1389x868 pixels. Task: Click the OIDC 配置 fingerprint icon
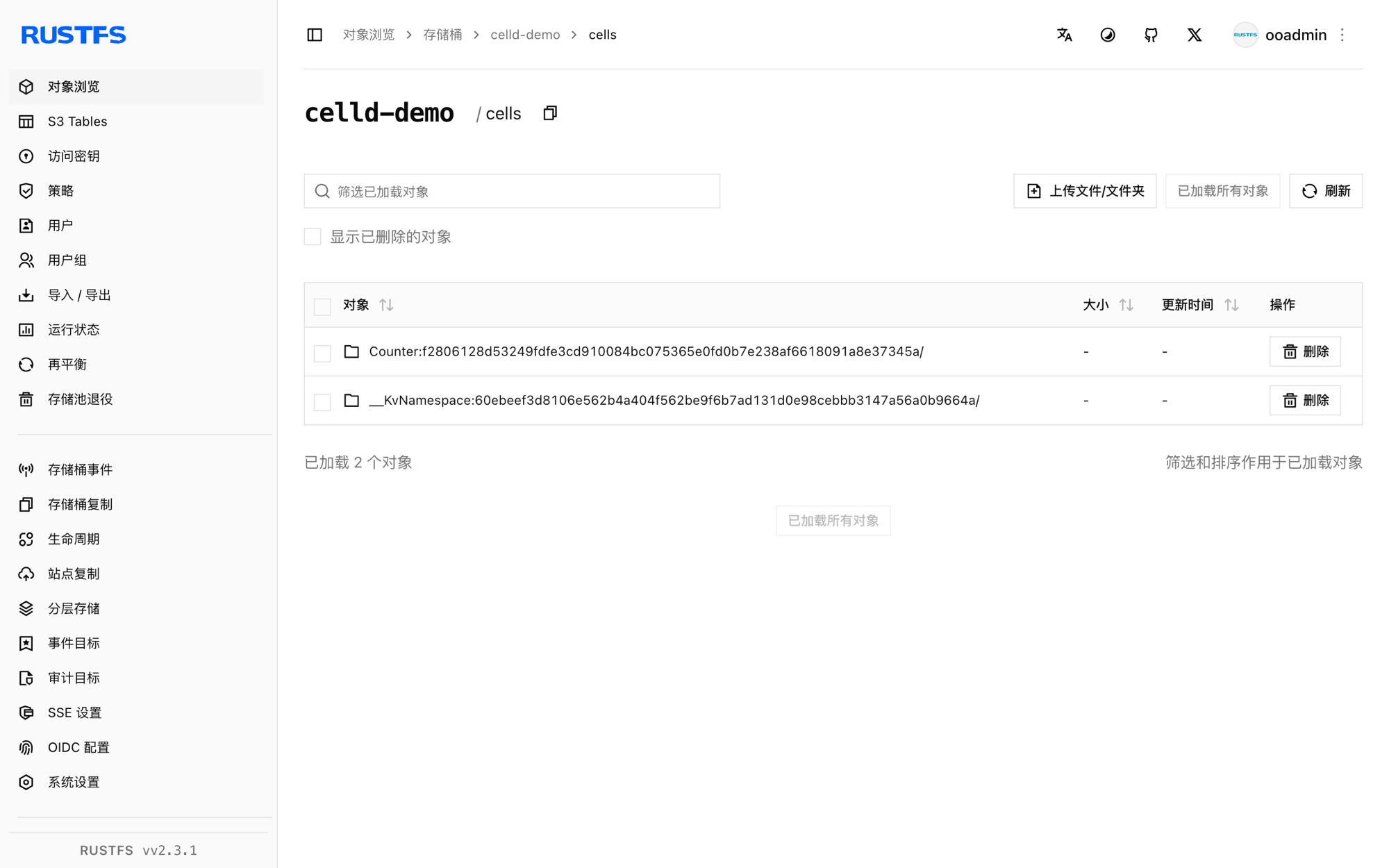26,748
